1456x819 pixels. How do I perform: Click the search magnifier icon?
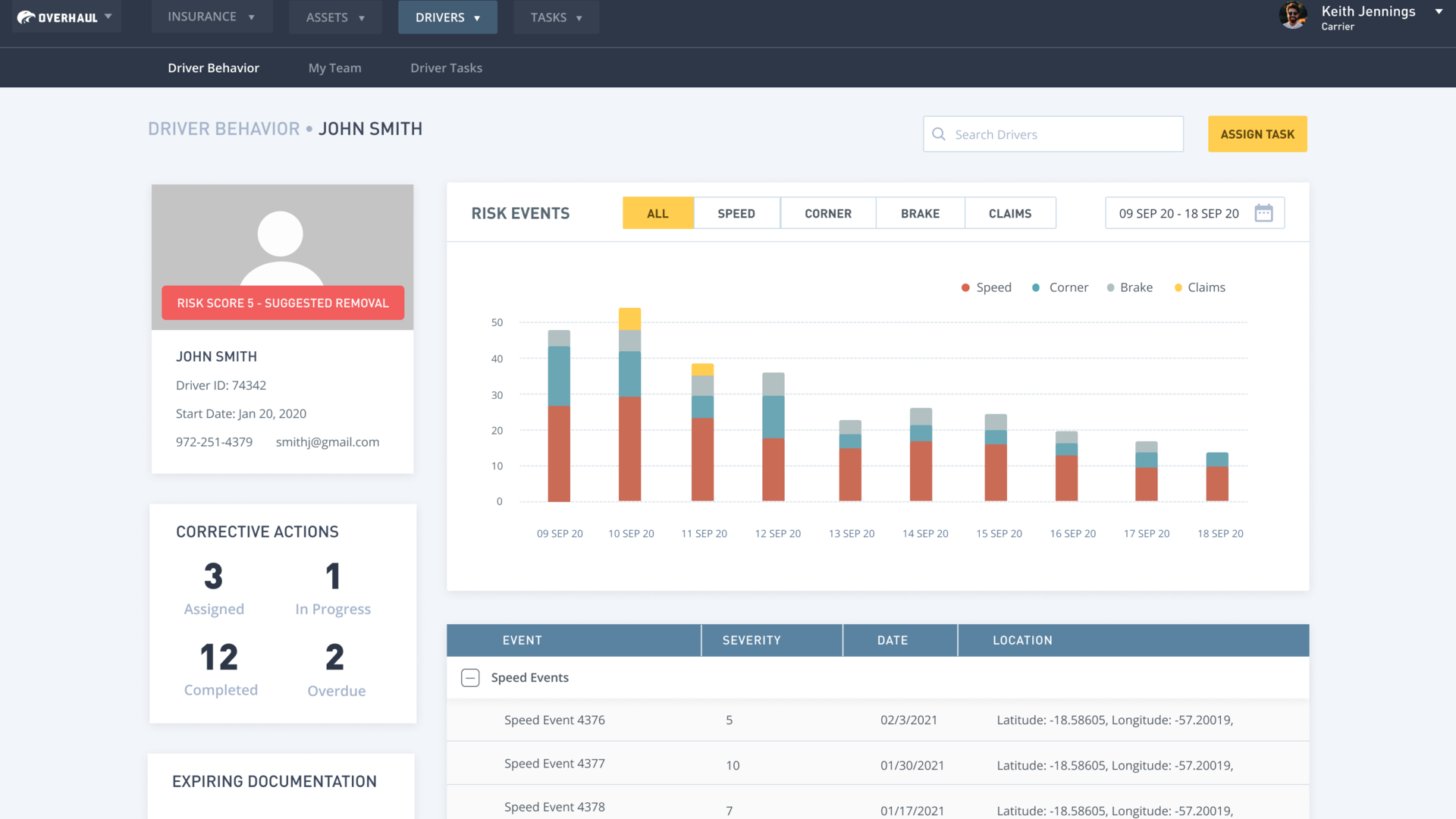click(x=939, y=134)
